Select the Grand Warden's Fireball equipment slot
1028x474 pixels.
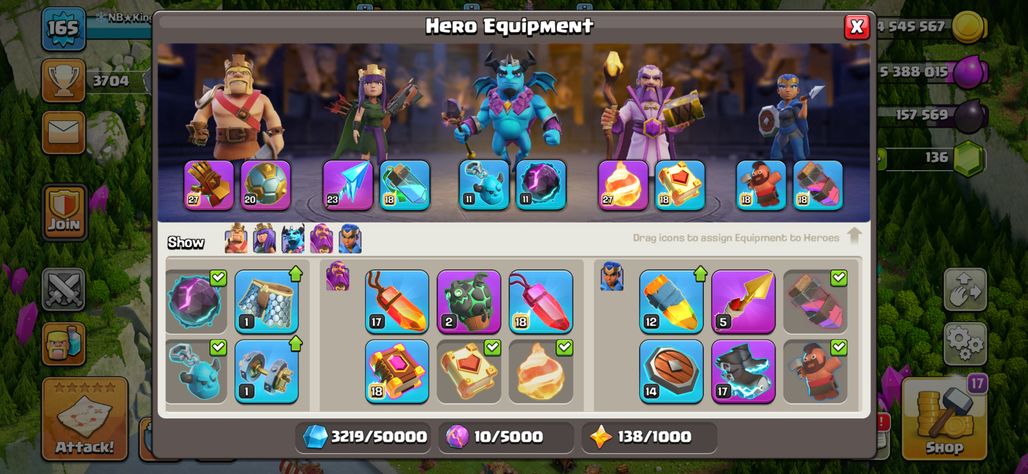pyautogui.click(x=623, y=185)
